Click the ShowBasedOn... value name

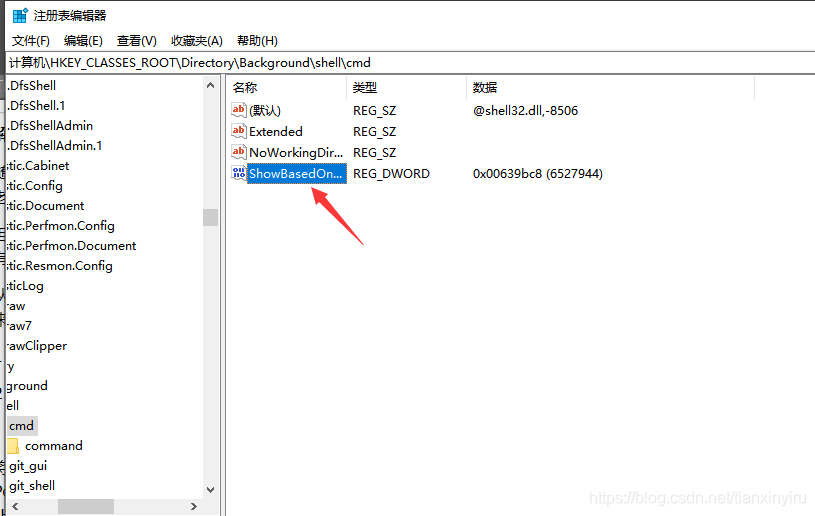point(296,174)
